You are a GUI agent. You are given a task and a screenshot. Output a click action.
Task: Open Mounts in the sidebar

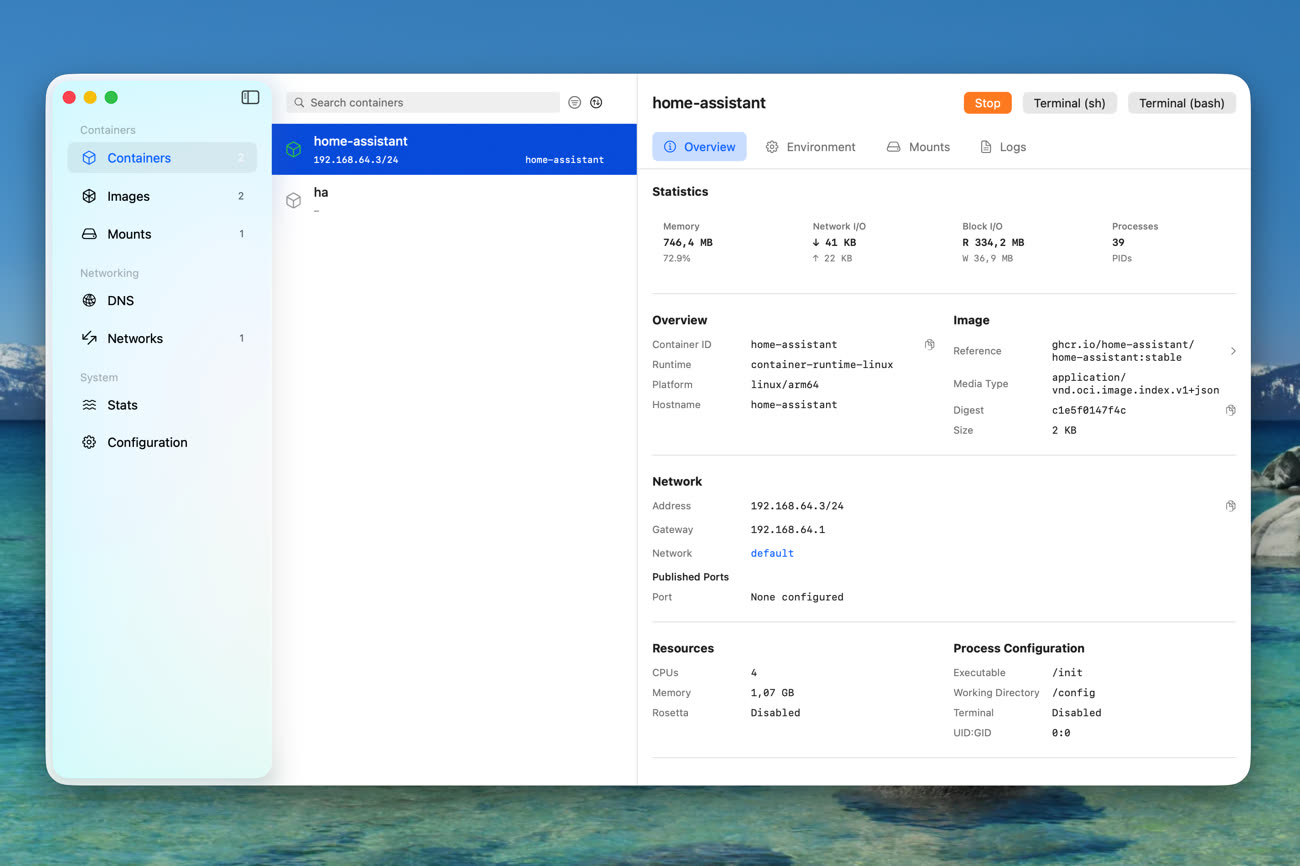(129, 234)
